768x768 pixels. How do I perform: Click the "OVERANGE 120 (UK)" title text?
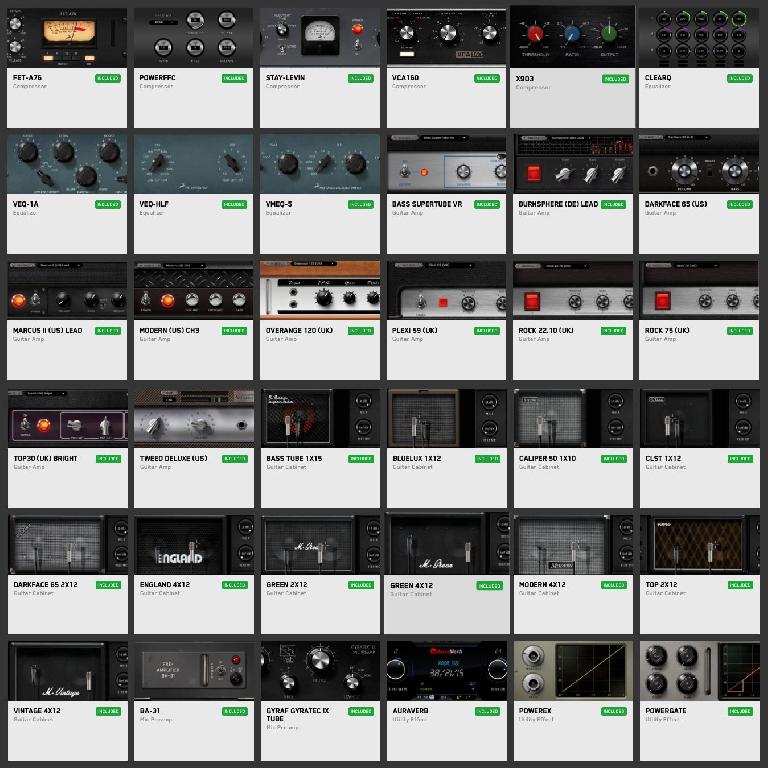click(x=299, y=330)
